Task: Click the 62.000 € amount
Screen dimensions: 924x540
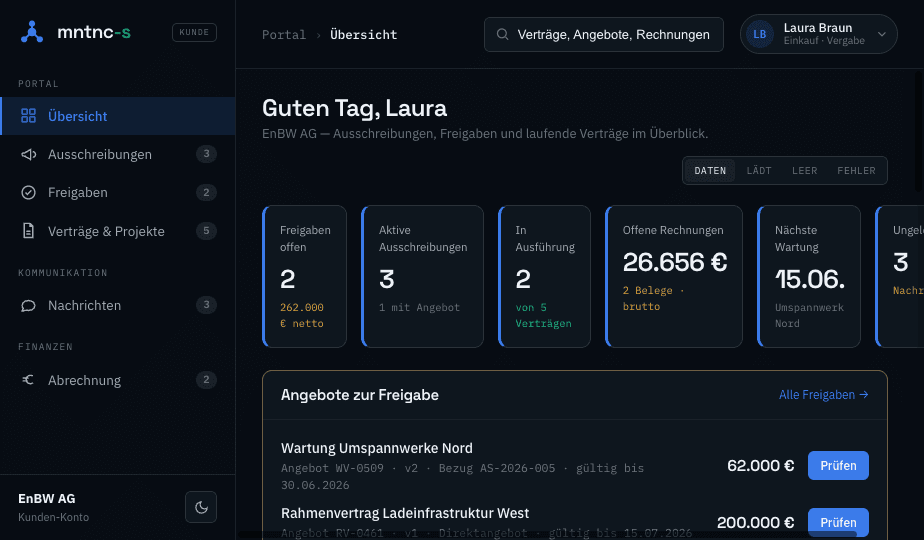Action: [760, 466]
